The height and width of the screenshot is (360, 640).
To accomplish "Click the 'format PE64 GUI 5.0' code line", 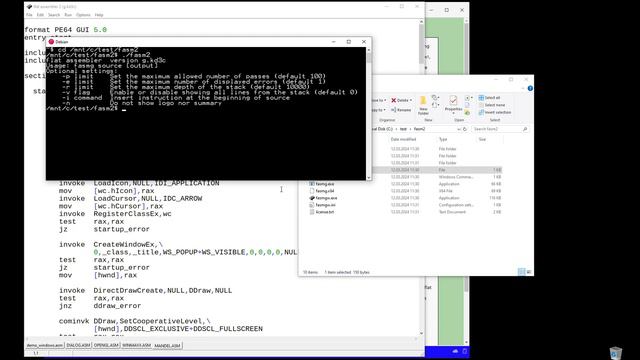I will click(65, 30).
